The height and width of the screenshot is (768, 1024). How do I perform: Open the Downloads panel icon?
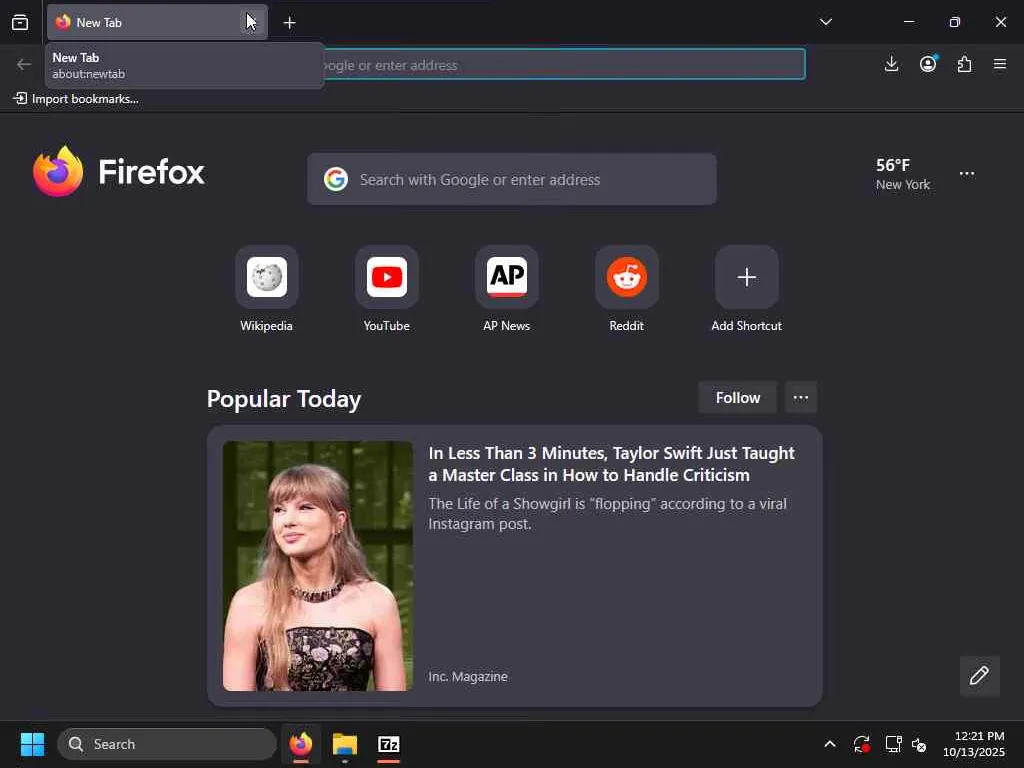(x=891, y=64)
